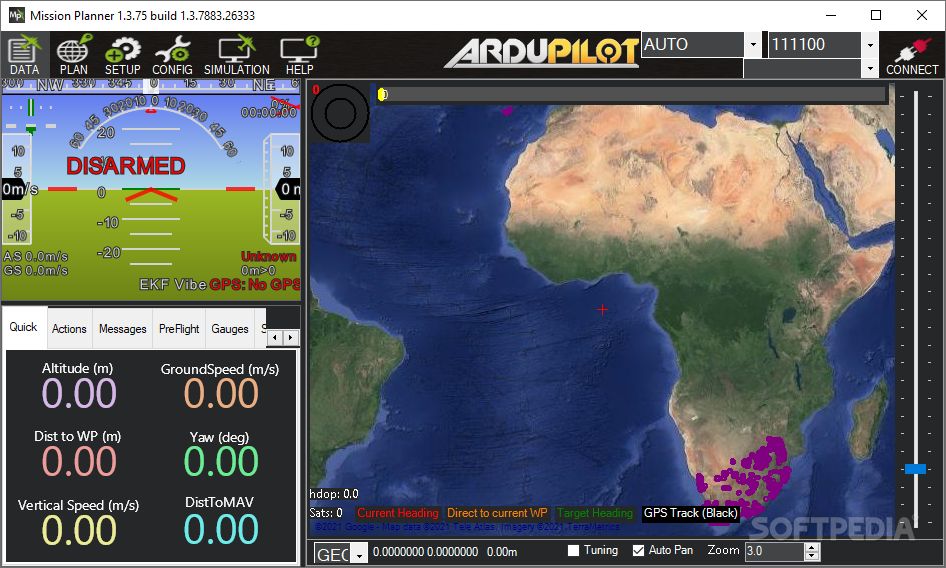Click the CONNECT plug icon
The height and width of the screenshot is (568, 946).
[x=912, y=55]
